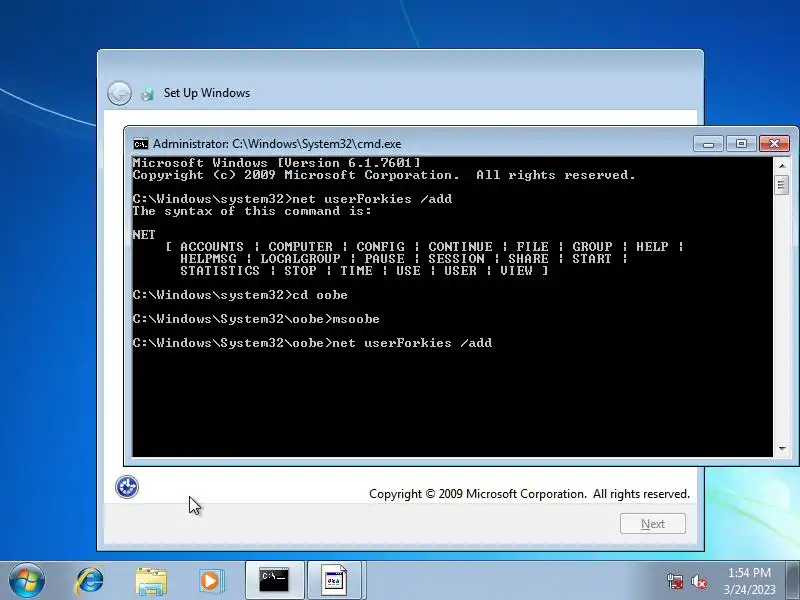Switch to the Set Up Windows taskbar button
Screen dimensions: 800x600
334,580
